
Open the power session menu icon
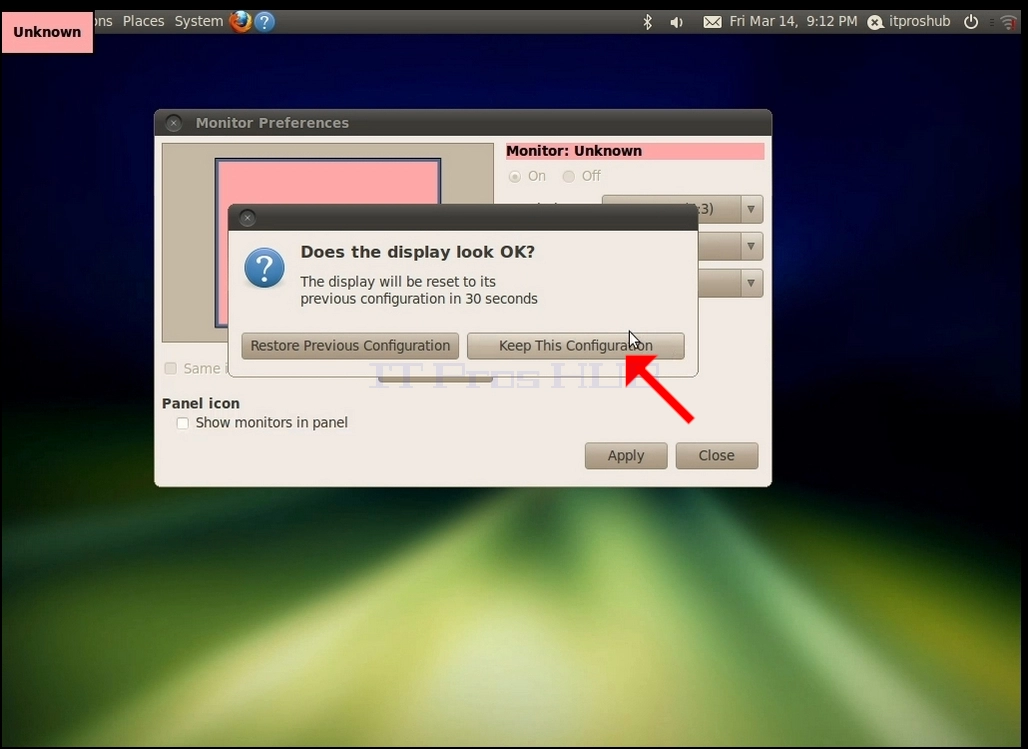pos(971,22)
